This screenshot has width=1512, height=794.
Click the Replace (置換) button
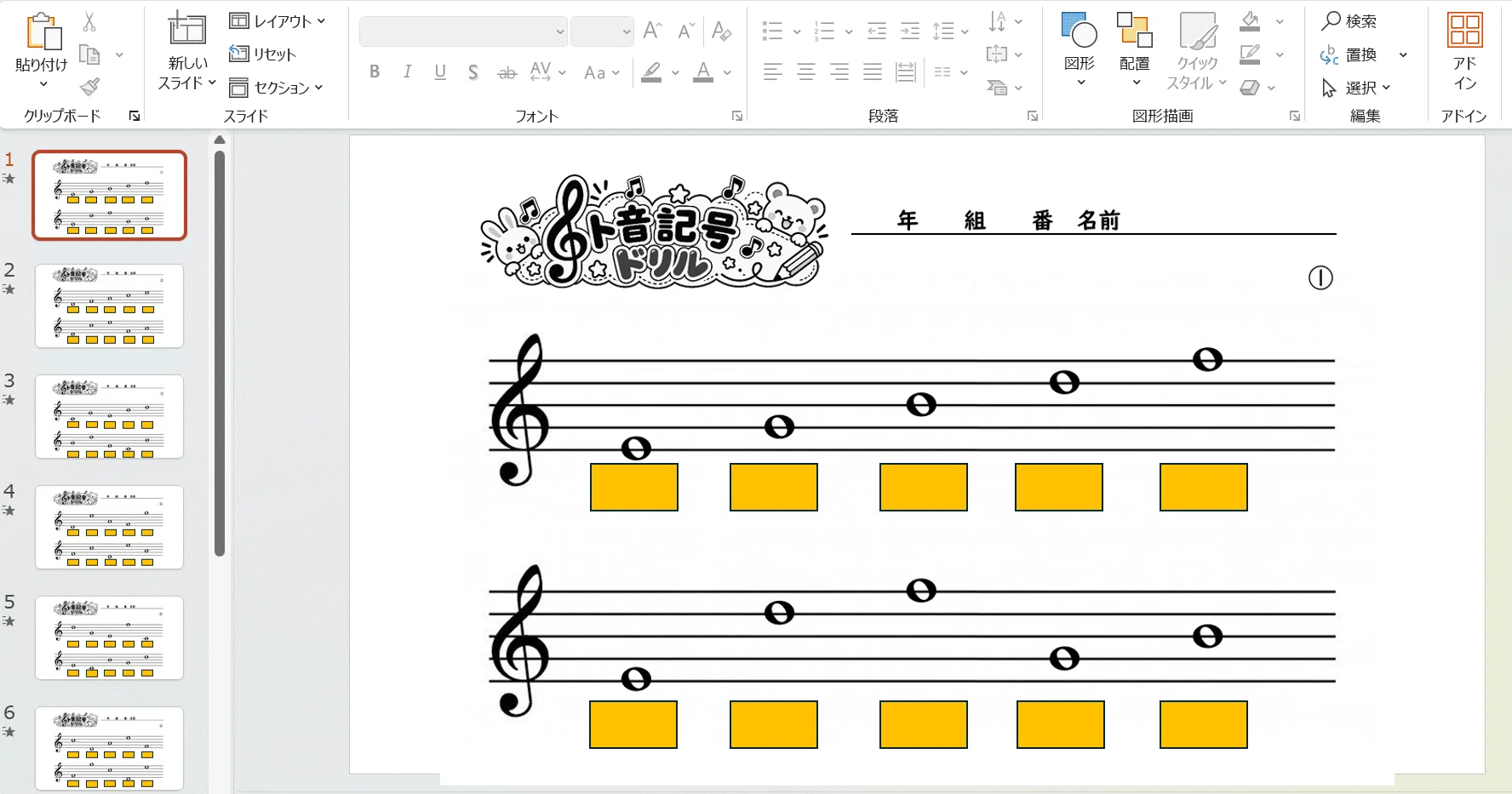pyautogui.click(x=1349, y=54)
